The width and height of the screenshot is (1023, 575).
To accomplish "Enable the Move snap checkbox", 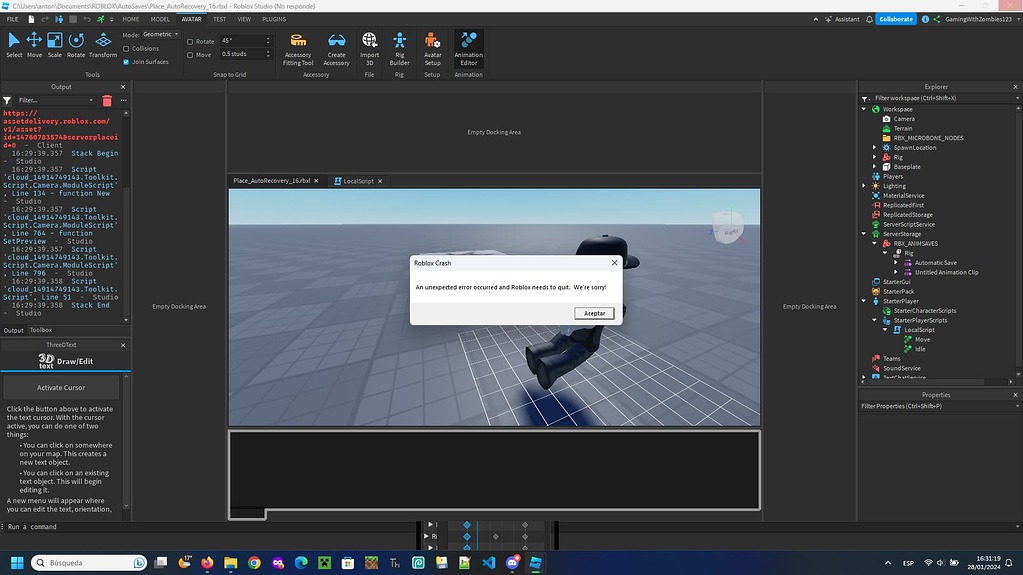I will (x=190, y=55).
